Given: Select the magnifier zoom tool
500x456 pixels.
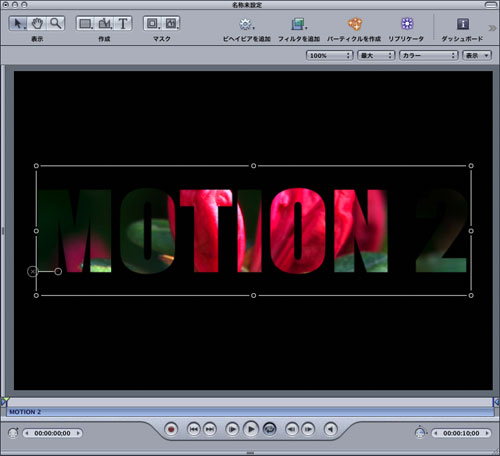Looking at the screenshot, I should (x=55, y=23).
